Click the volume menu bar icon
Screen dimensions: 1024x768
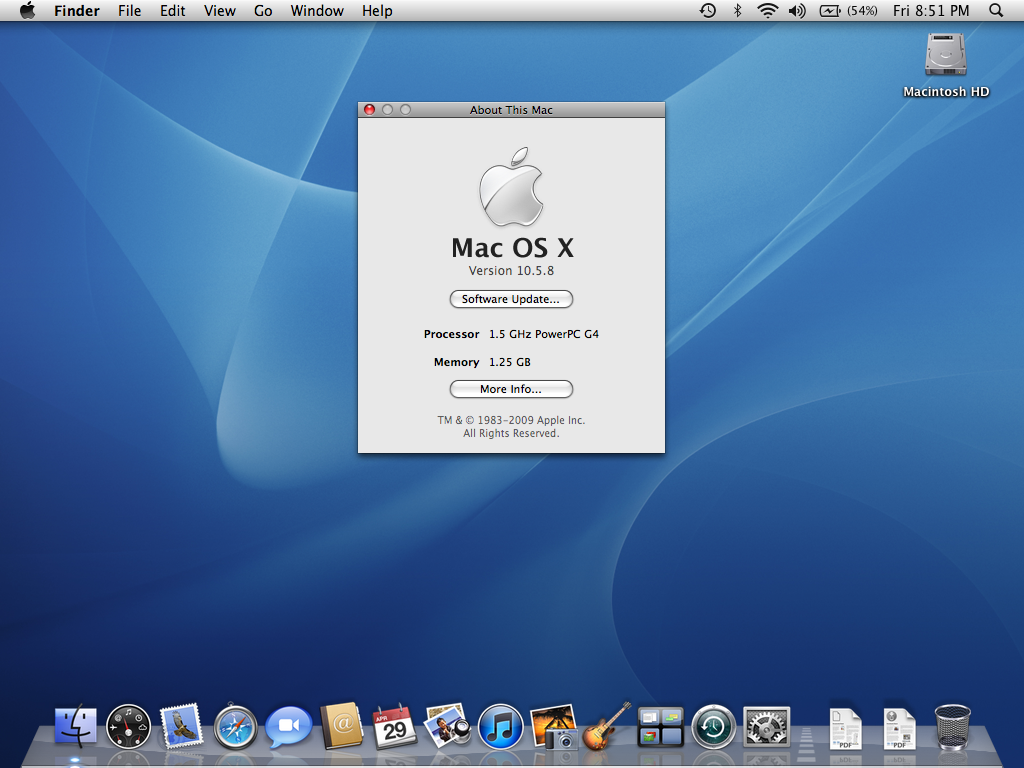pyautogui.click(x=797, y=10)
